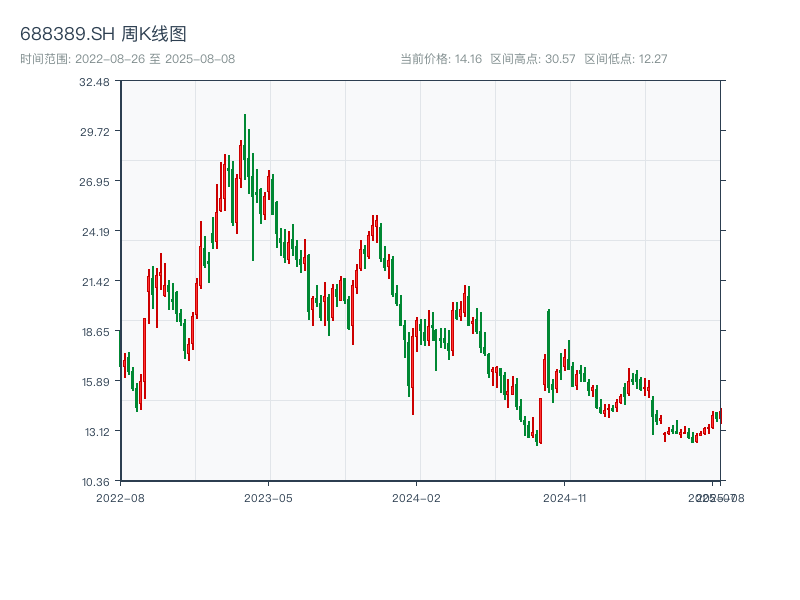Click the tall green spike candle before 2024-11

(548, 350)
